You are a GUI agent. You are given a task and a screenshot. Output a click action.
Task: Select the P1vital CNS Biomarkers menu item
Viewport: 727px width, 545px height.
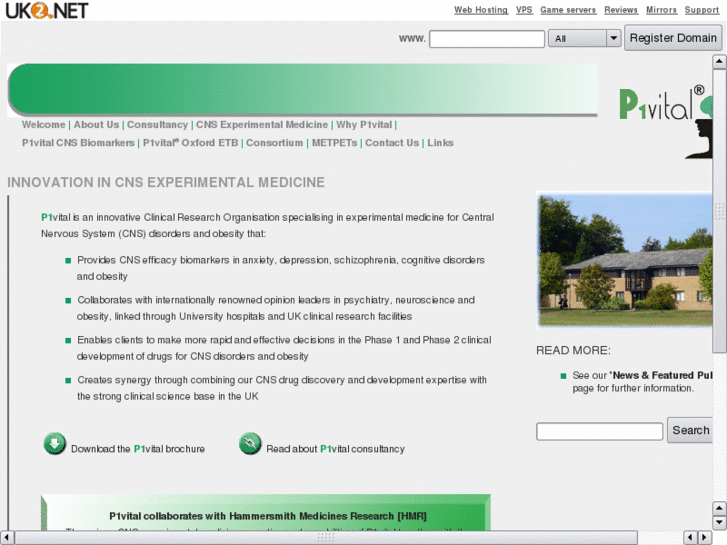tap(78, 143)
